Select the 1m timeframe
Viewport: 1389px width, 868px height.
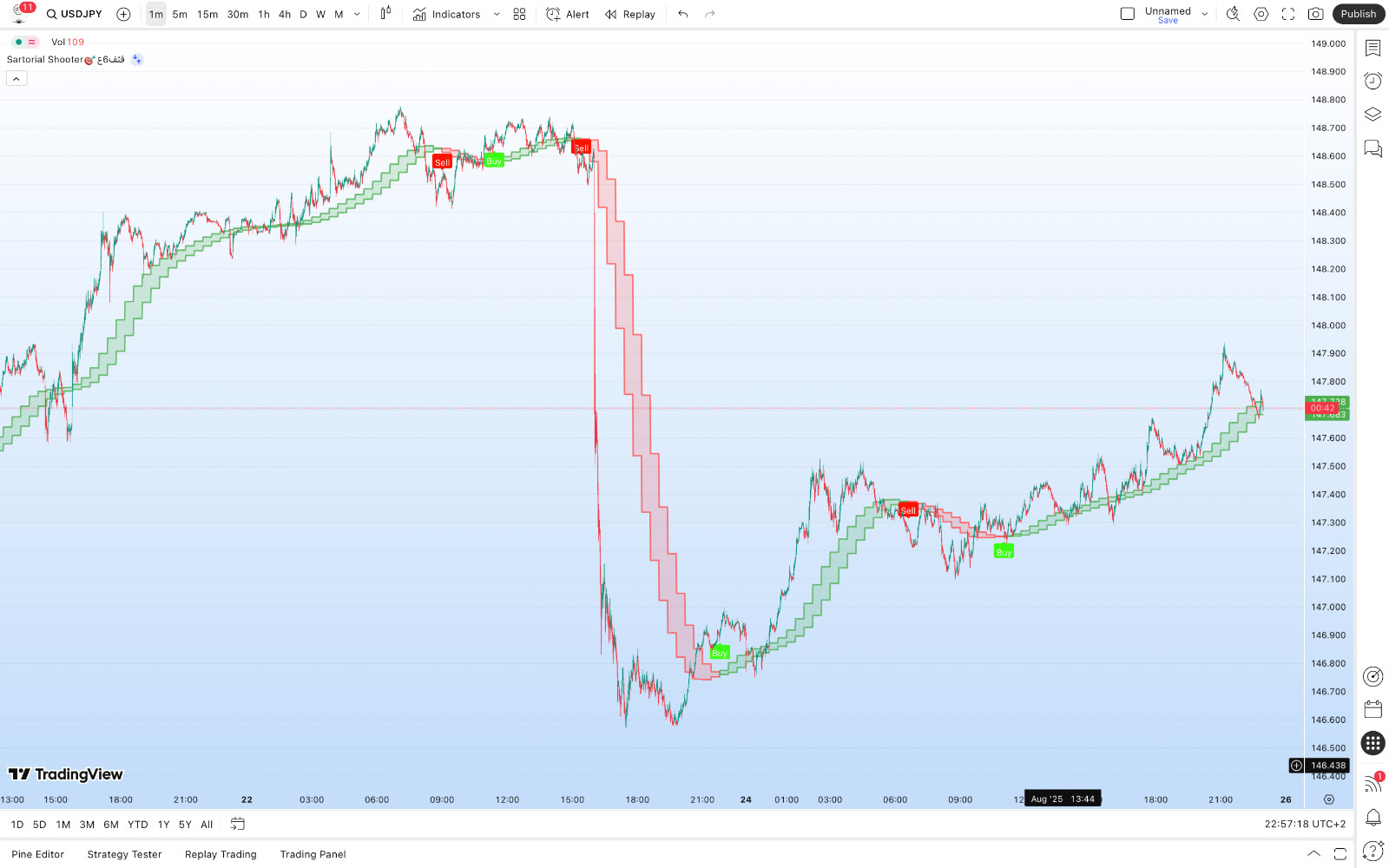[155, 14]
